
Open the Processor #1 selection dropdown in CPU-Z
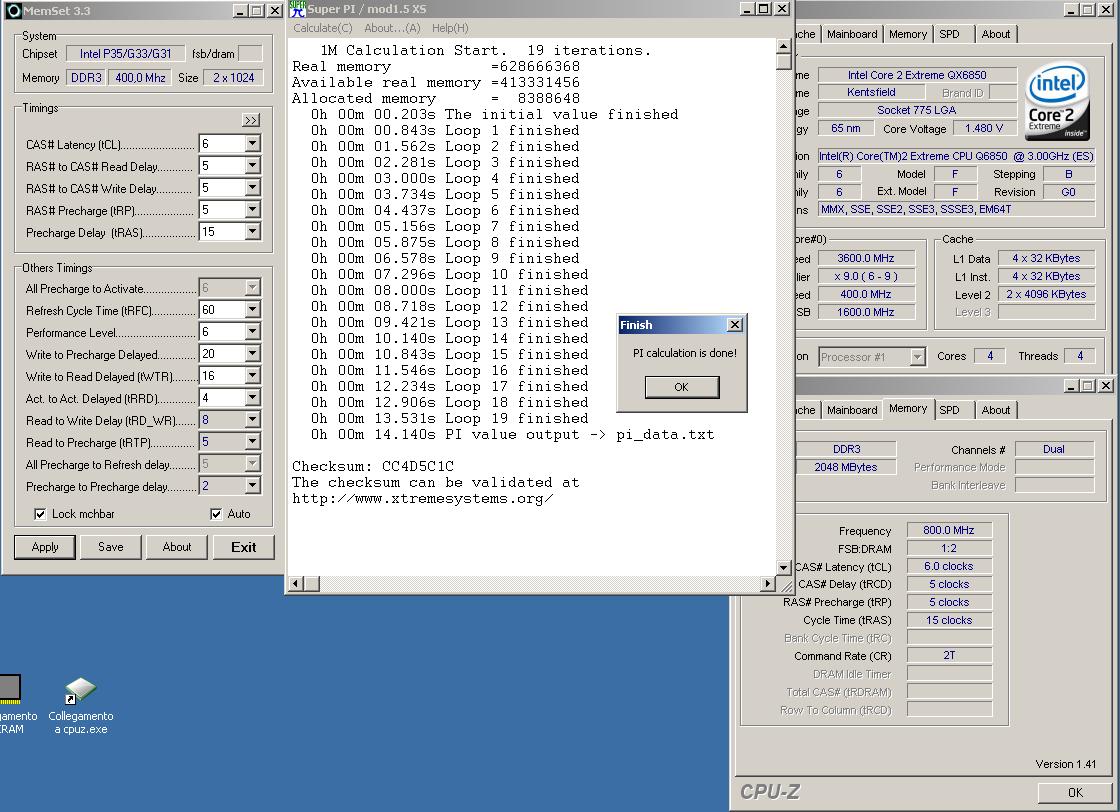(x=918, y=356)
